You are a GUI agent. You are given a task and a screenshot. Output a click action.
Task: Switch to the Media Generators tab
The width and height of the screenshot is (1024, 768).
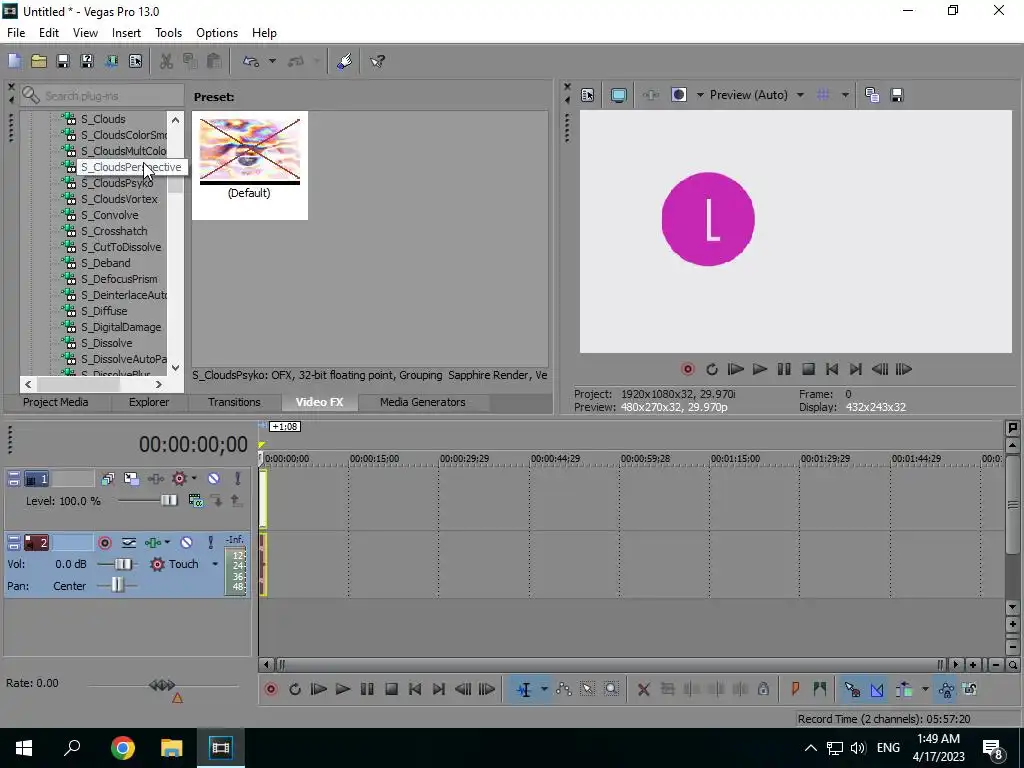[x=423, y=402]
